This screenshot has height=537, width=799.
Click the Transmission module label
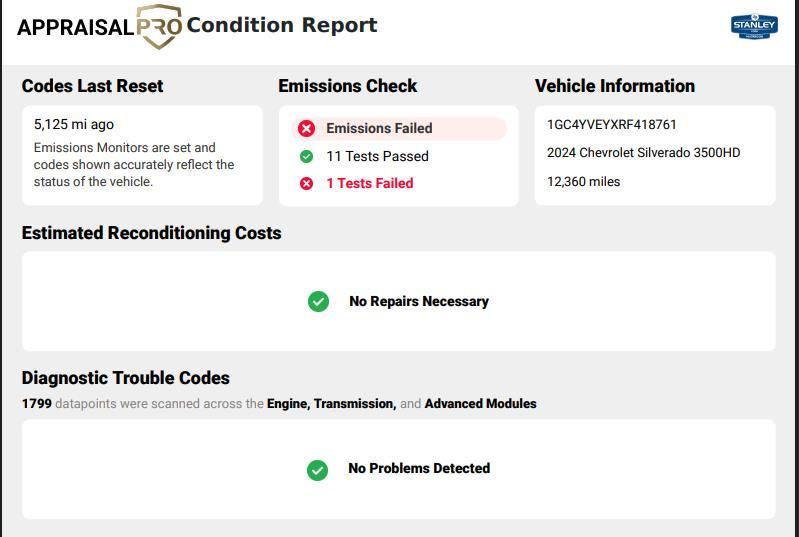(x=355, y=404)
